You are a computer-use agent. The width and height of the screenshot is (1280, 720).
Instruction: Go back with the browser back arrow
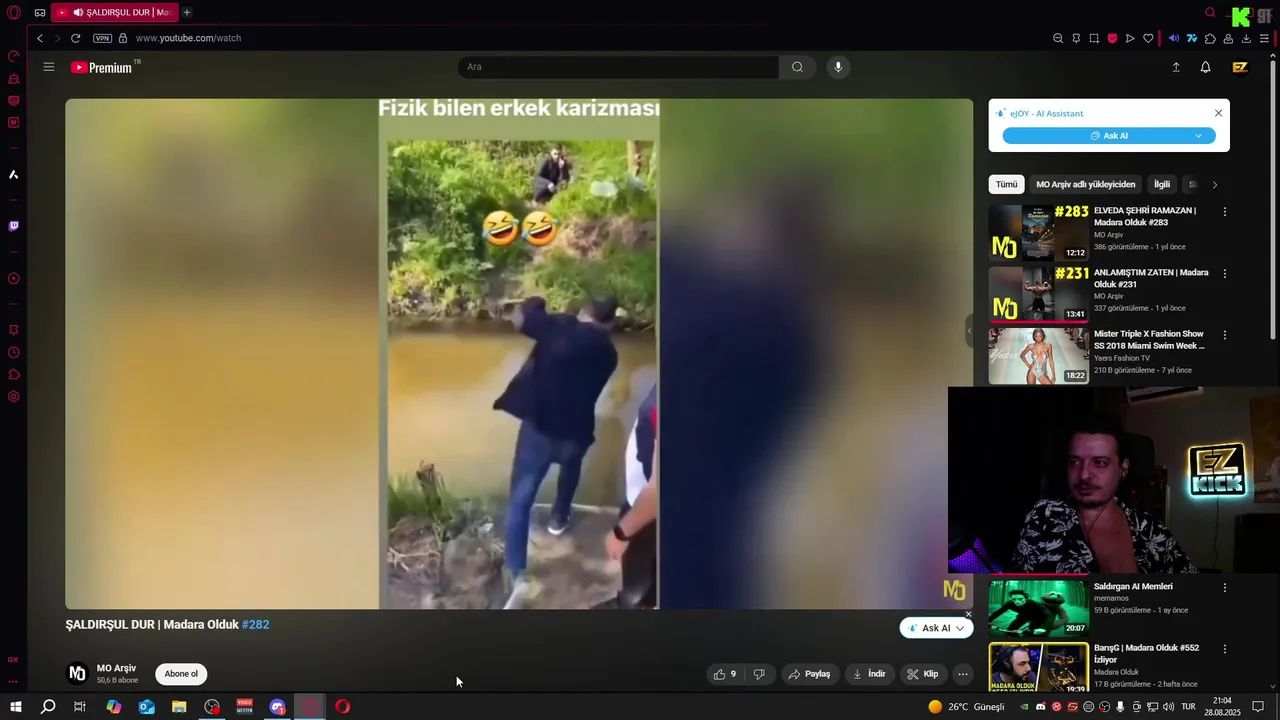[40, 38]
